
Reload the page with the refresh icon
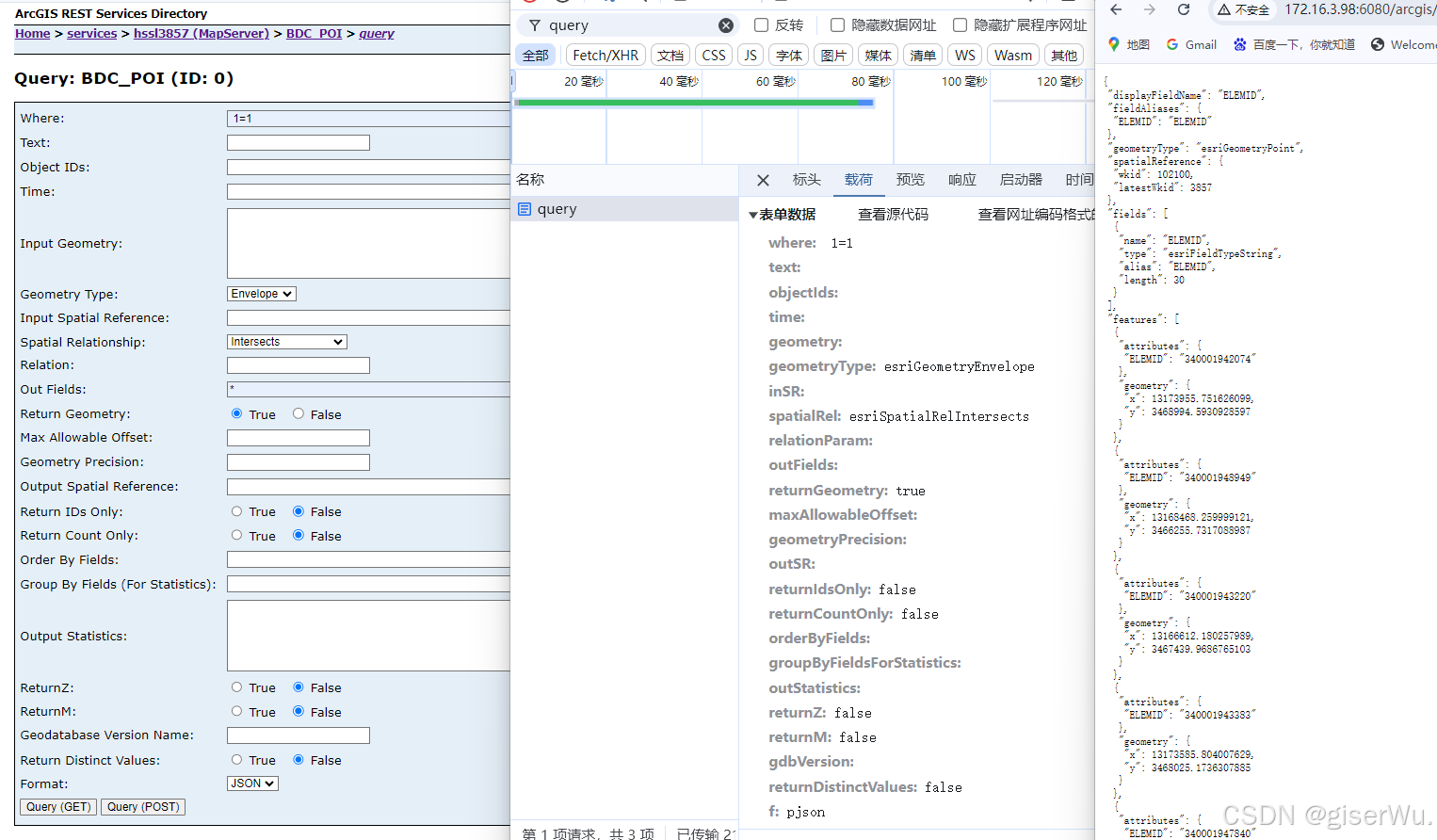tap(1184, 9)
